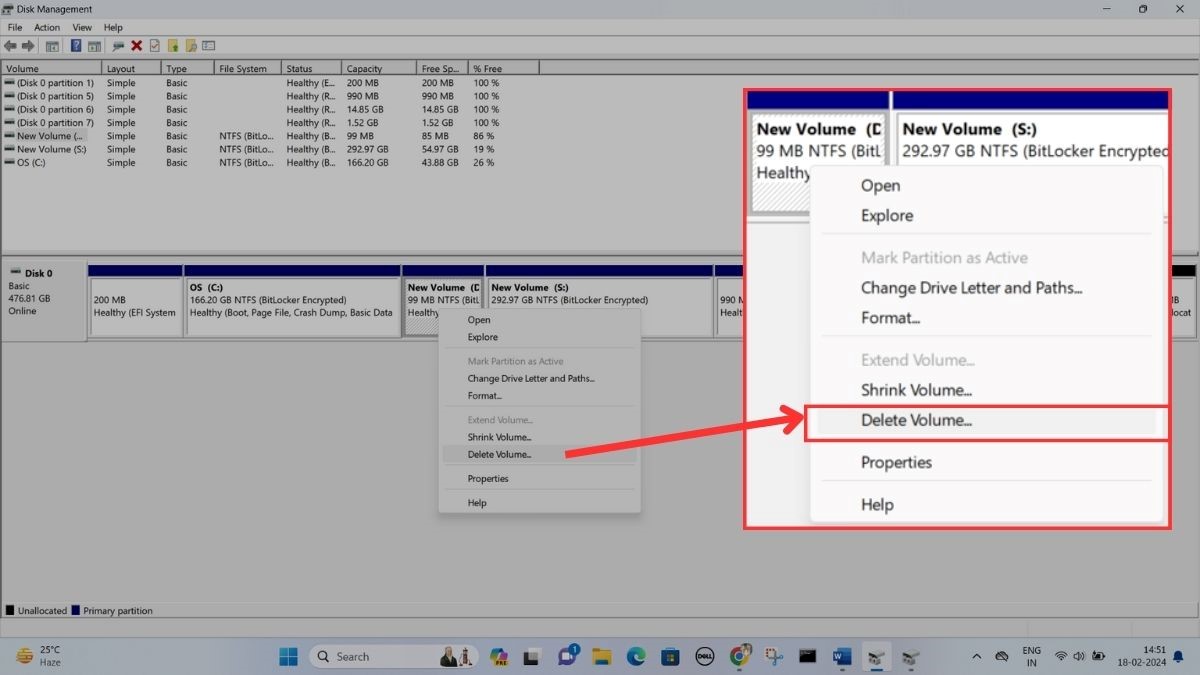The height and width of the screenshot is (675, 1200).
Task: Click the folder-with-magnifier toolbar icon
Action: [x=192, y=45]
